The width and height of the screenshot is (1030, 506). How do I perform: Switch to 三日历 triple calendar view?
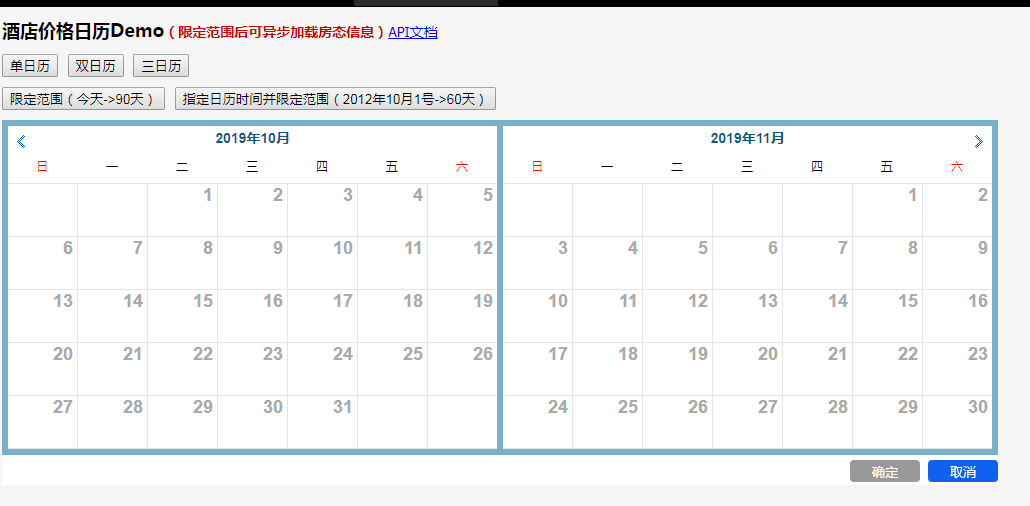click(x=161, y=66)
